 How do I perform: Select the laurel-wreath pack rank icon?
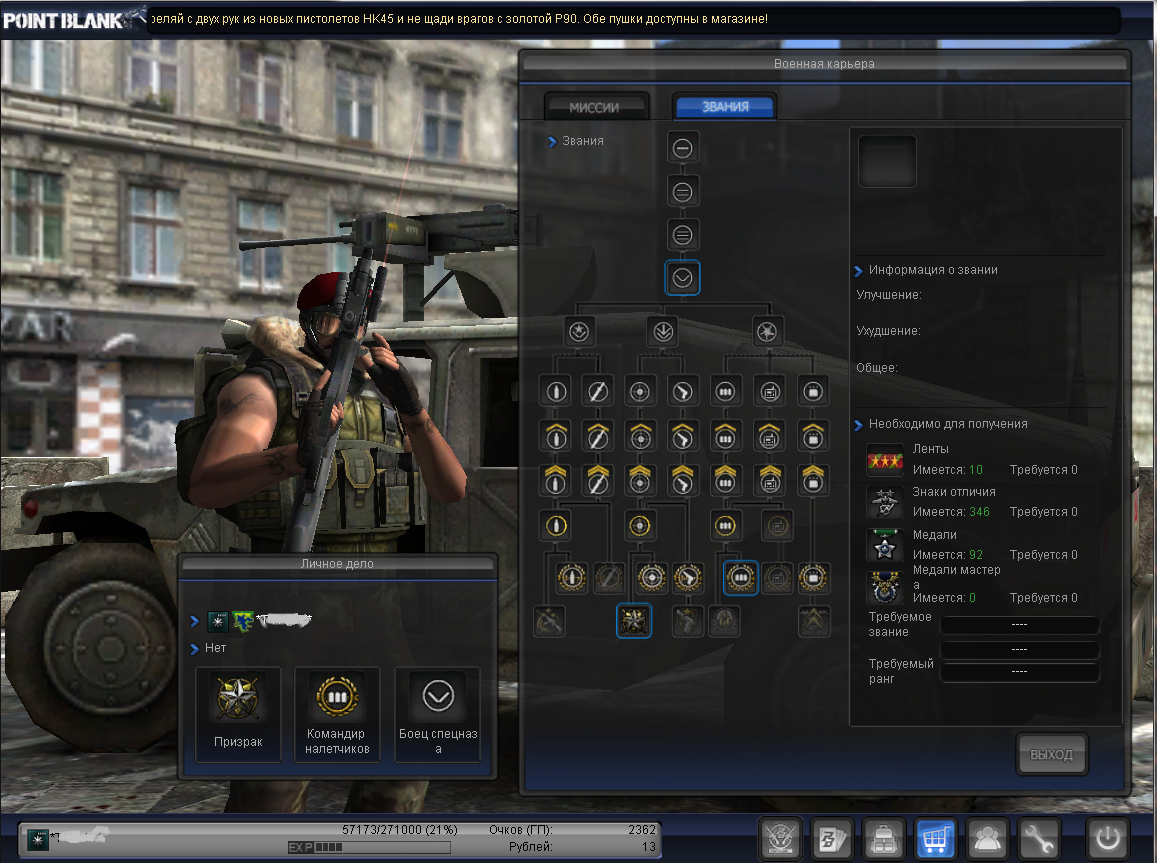[813, 578]
